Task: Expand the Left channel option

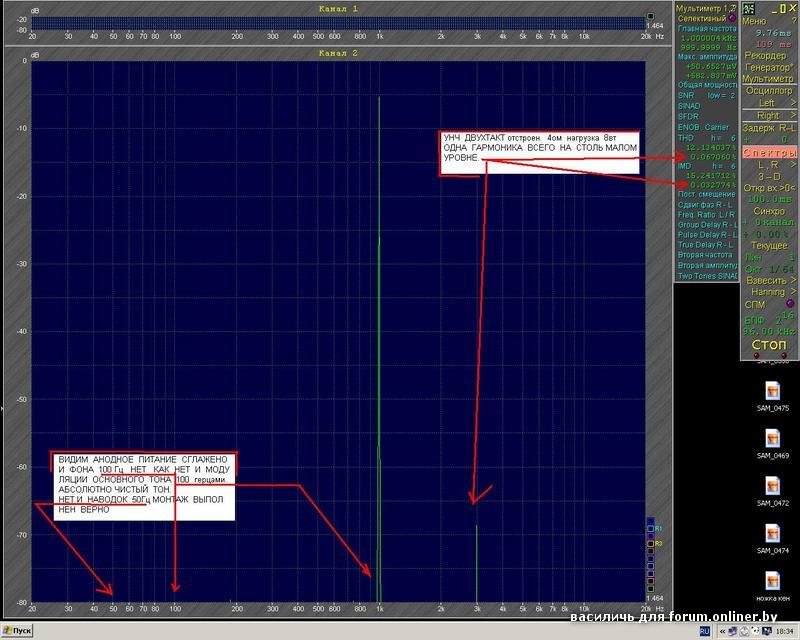Action: 768,103
